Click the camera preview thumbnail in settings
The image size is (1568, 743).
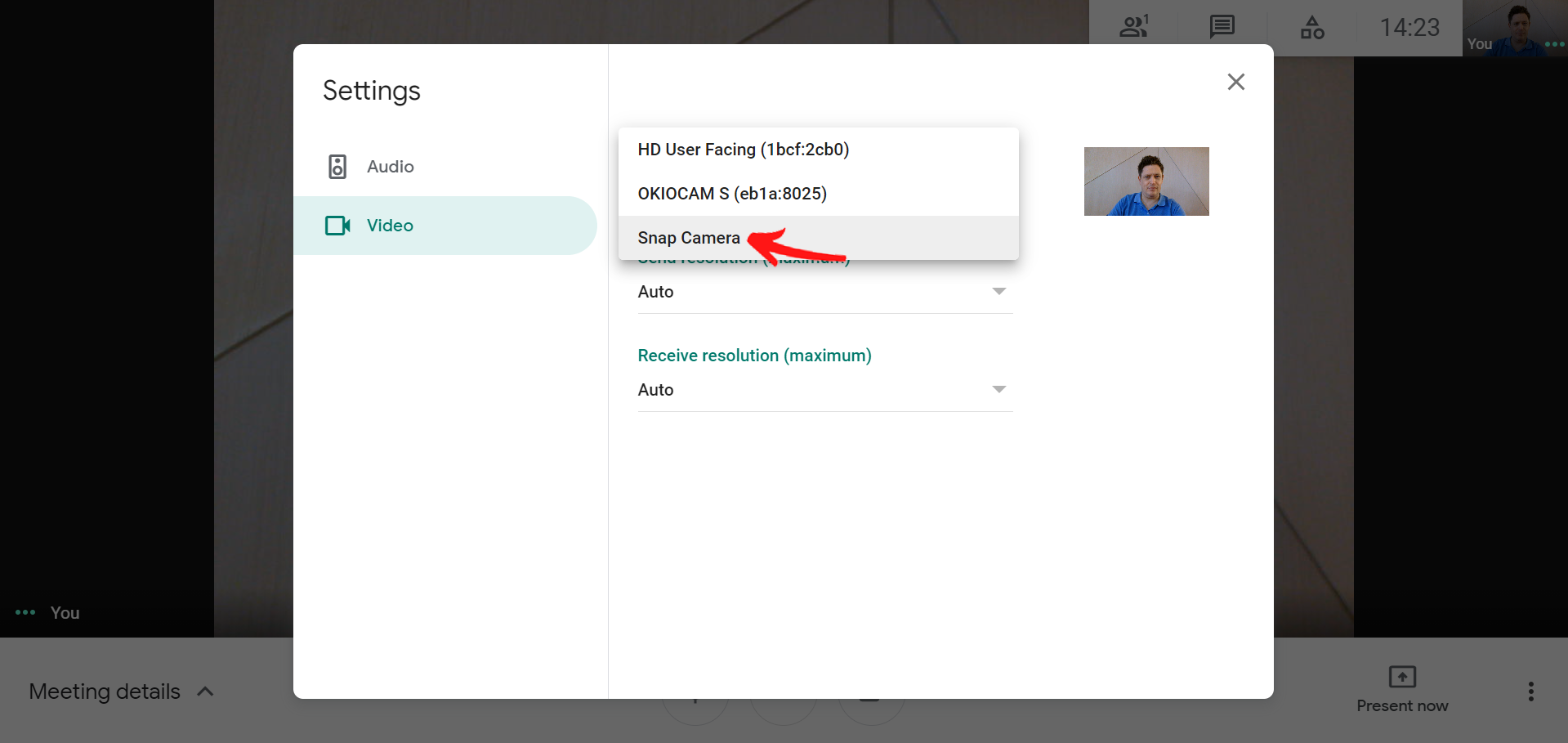[1146, 181]
